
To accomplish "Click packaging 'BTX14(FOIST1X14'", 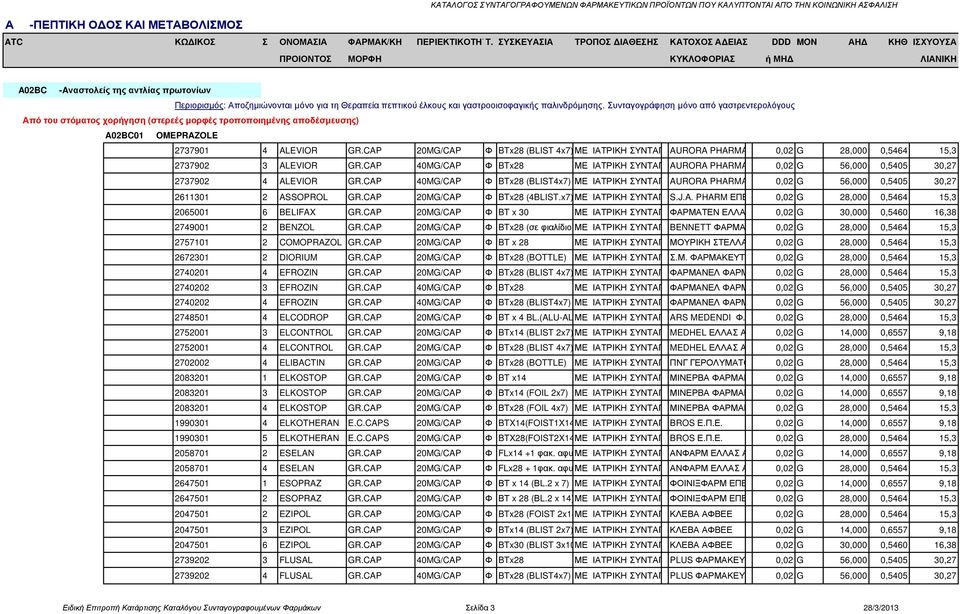I will pos(535,423).
